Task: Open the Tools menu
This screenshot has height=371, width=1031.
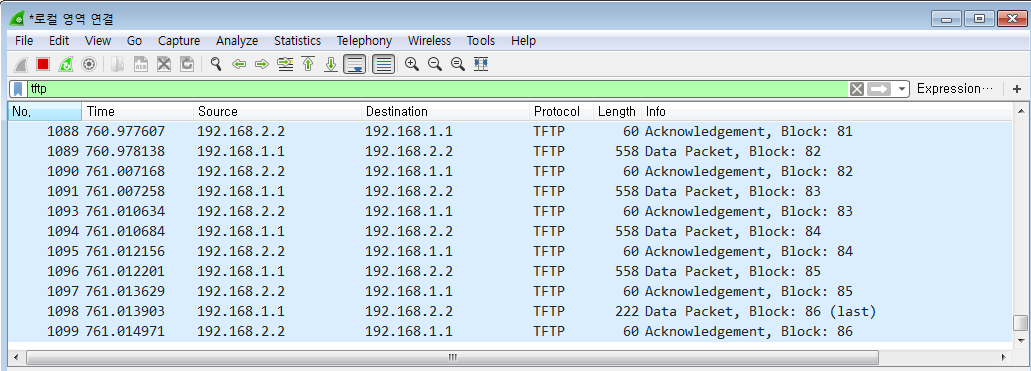Action: (x=481, y=41)
